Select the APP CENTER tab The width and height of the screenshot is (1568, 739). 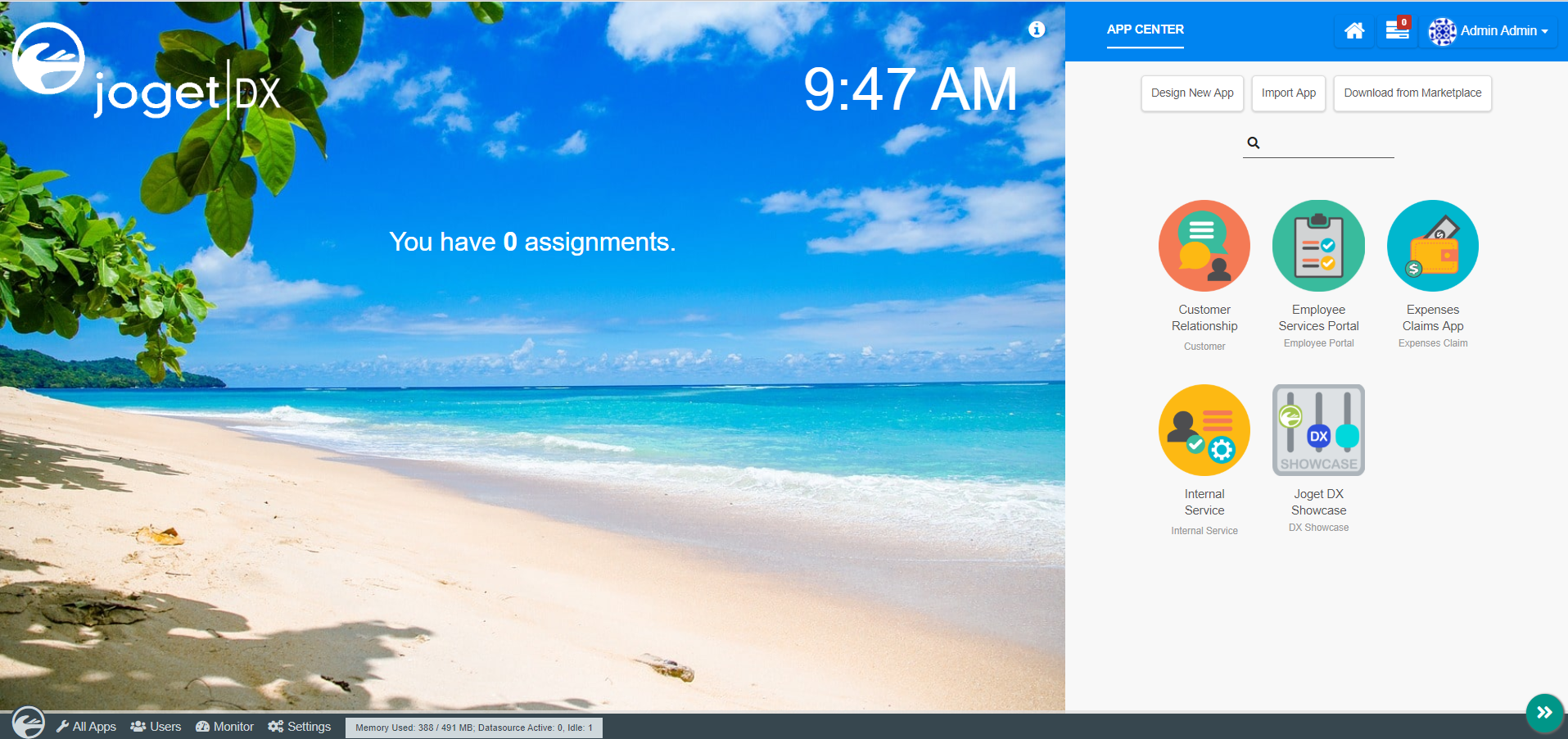pos(1145,29)
